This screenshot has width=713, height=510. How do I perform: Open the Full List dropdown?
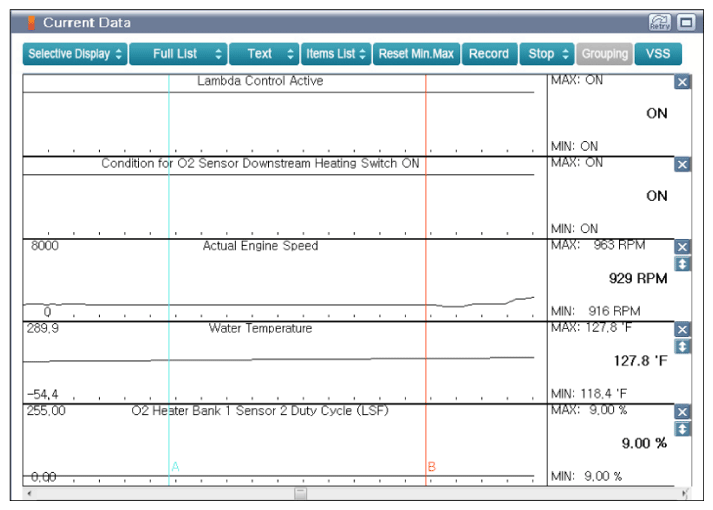pyautogui.click(x=178, y=54)
